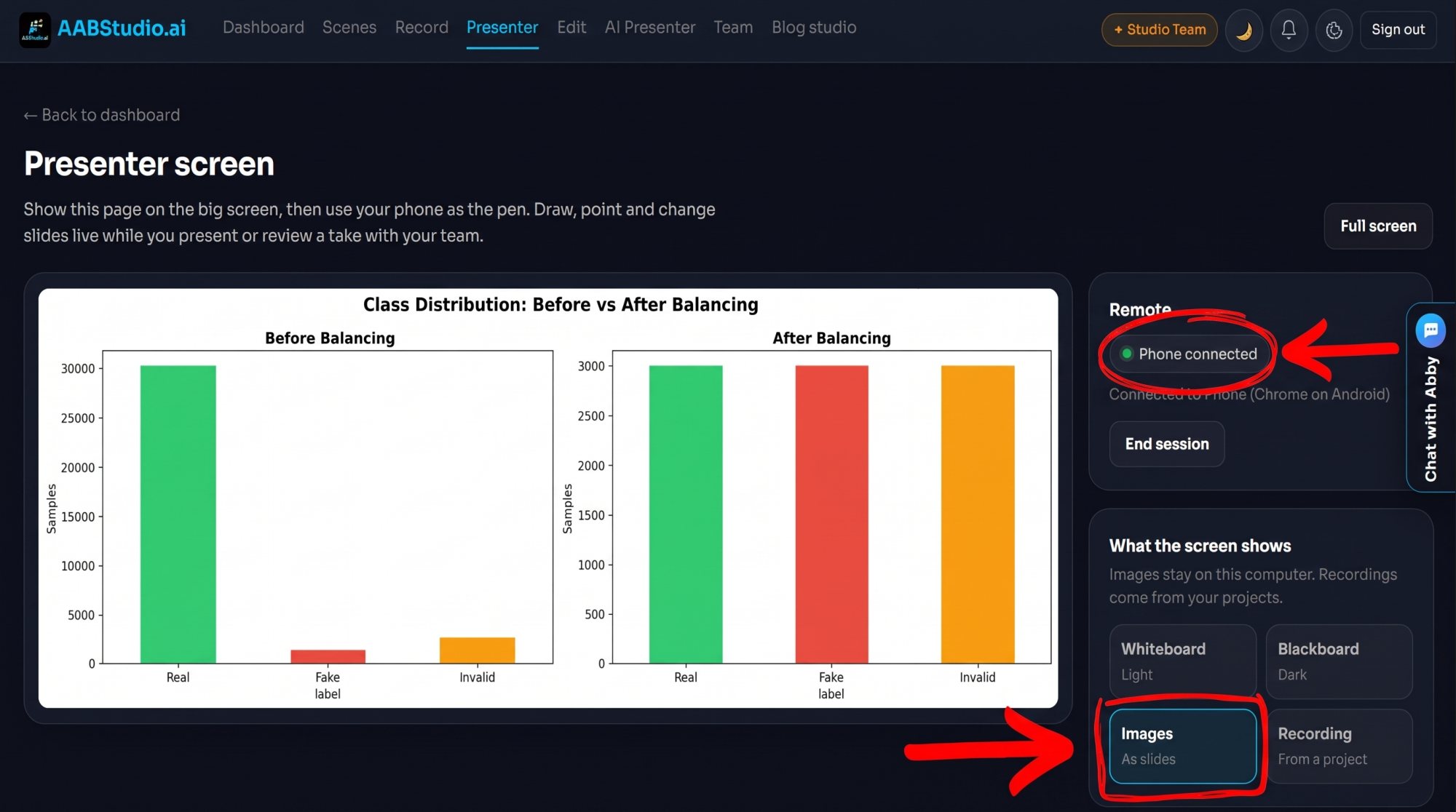Select Images As slides mode
This screenshot has height=812, width=1456.
[1183, 746]
